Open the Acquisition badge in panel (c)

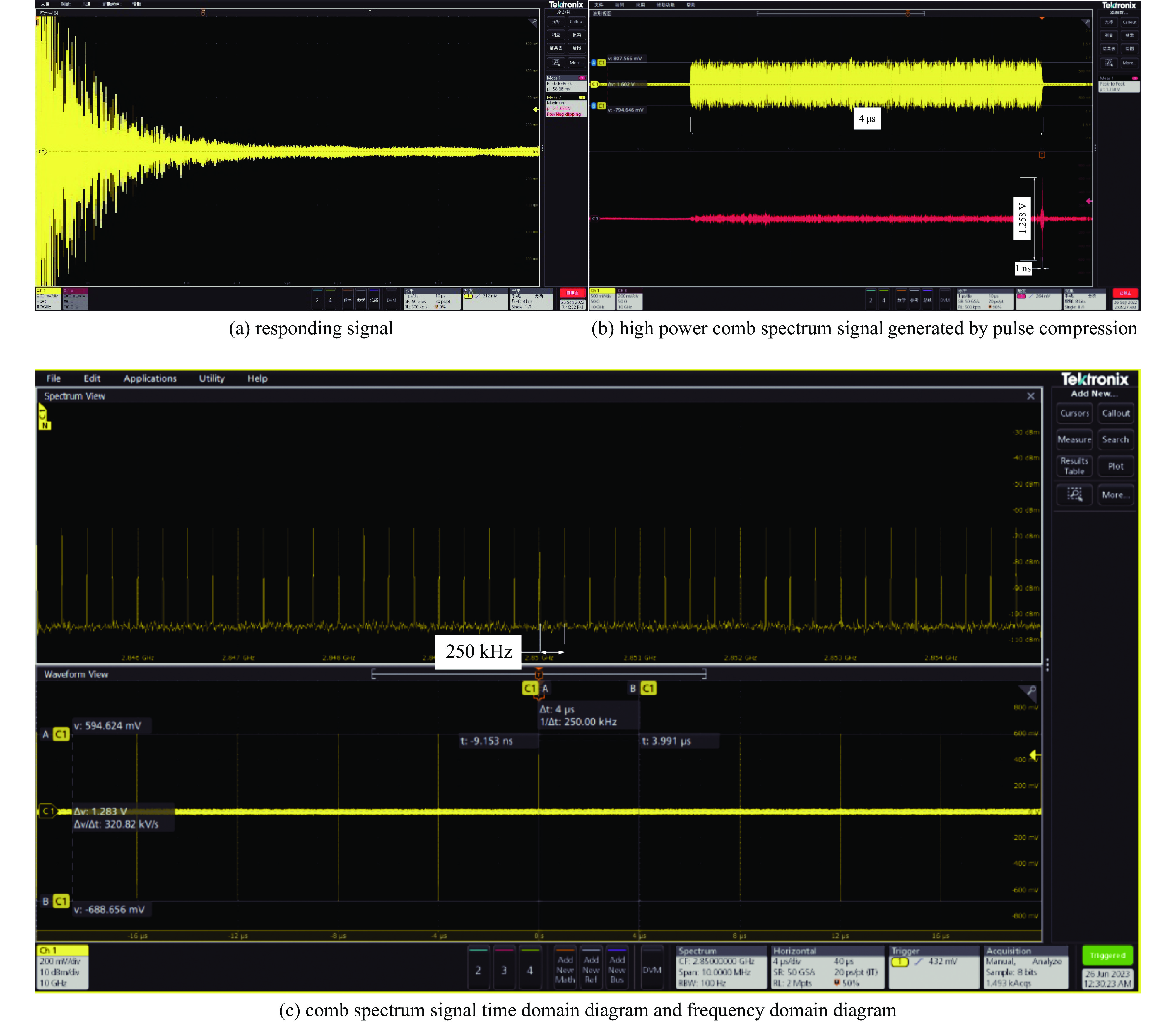pos(1027,967)
